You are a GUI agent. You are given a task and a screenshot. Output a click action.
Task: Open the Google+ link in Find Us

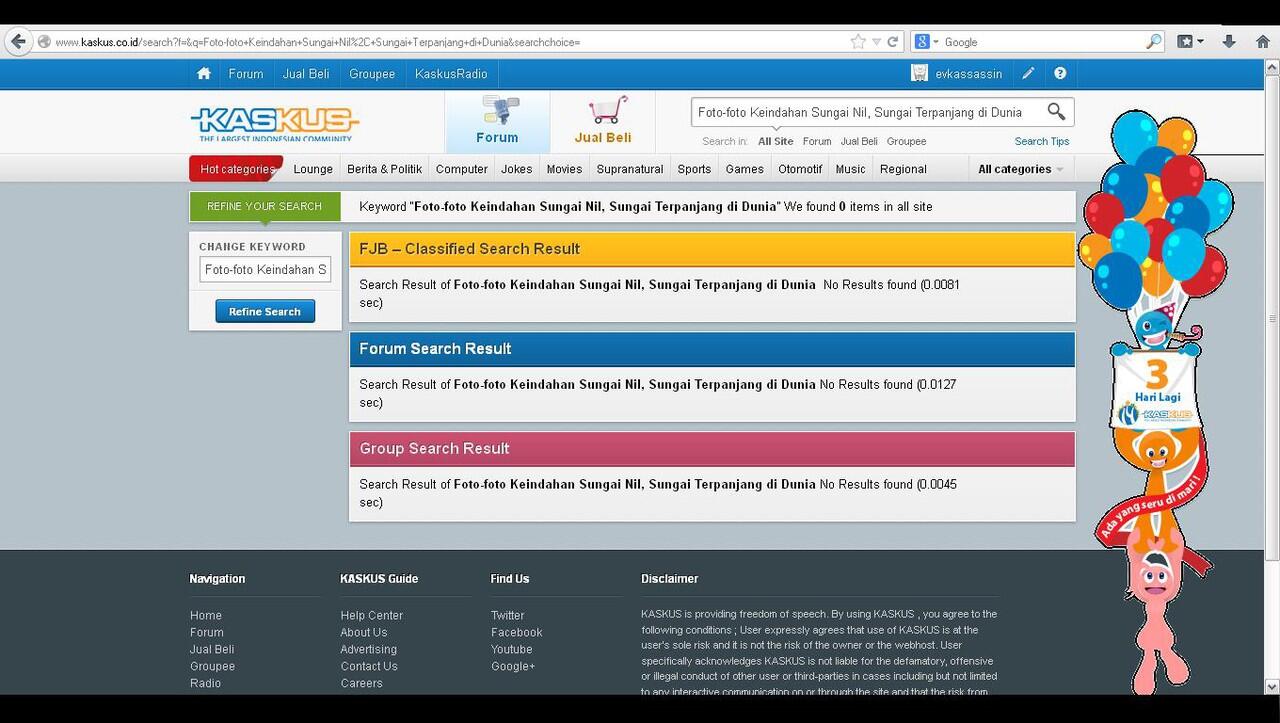coord(513,667)
